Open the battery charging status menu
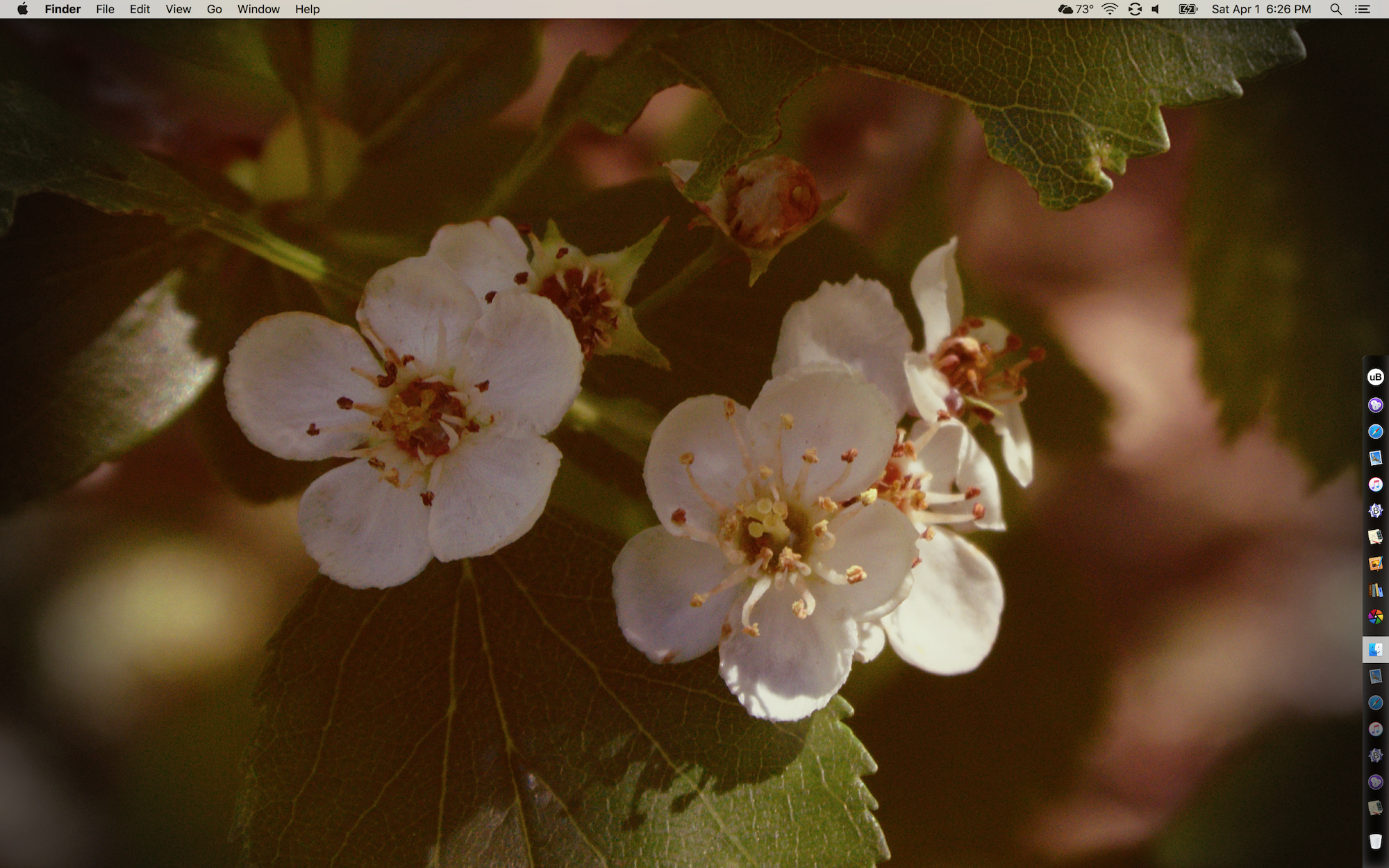Viewport: 1389px width, 868px height. tap(1188, 9)
